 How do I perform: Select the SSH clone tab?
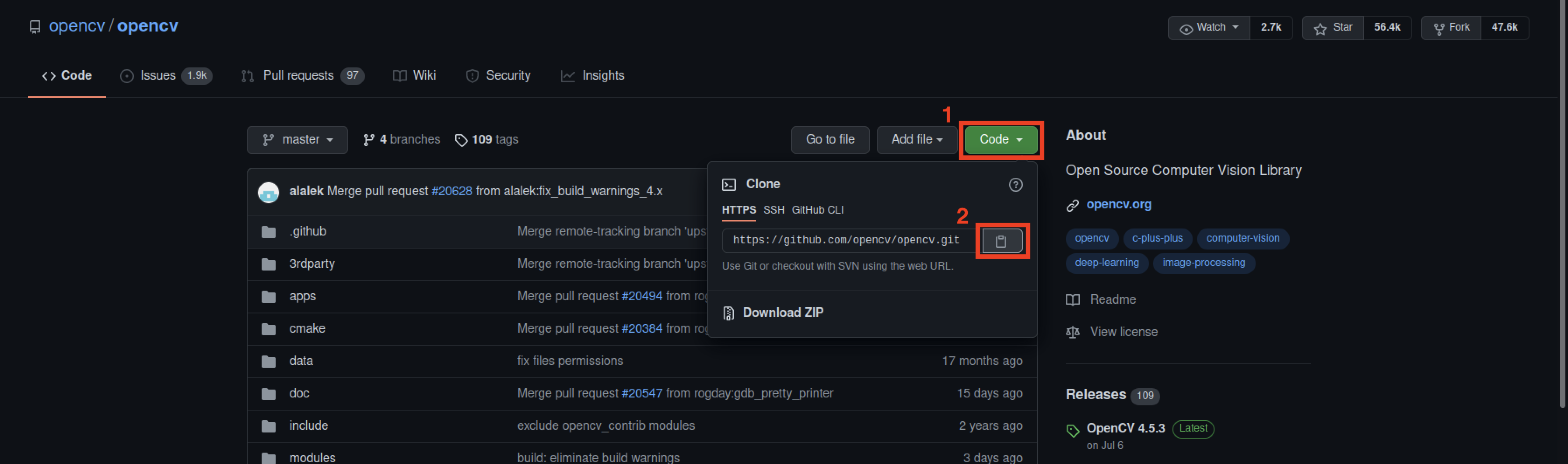click(773, 210)
